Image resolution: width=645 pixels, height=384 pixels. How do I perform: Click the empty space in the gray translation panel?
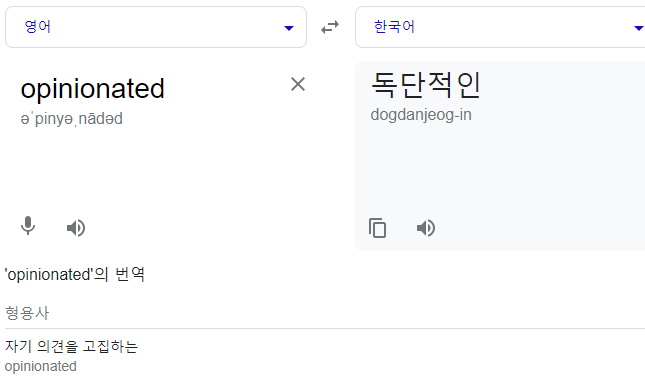(500, 169)
